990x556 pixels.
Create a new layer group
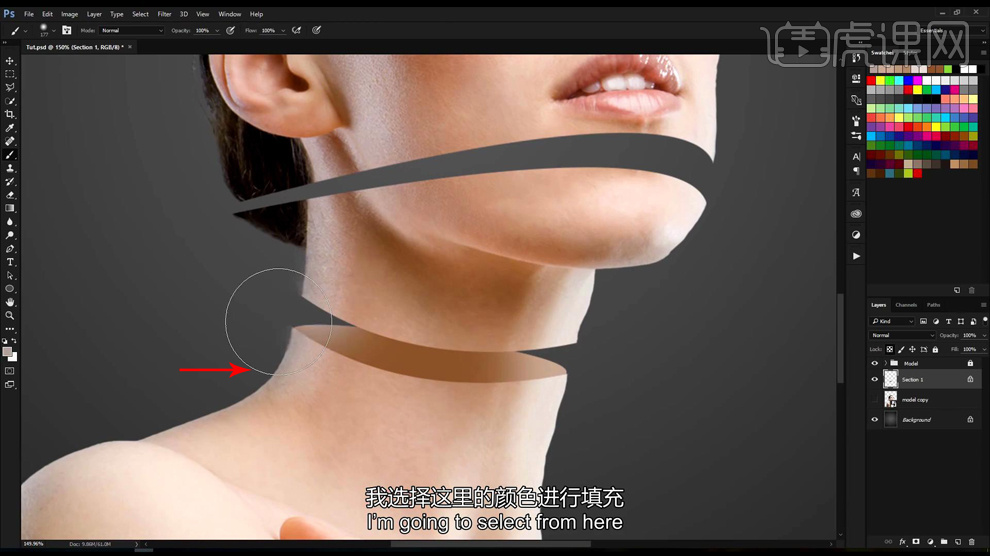[944, 542]
